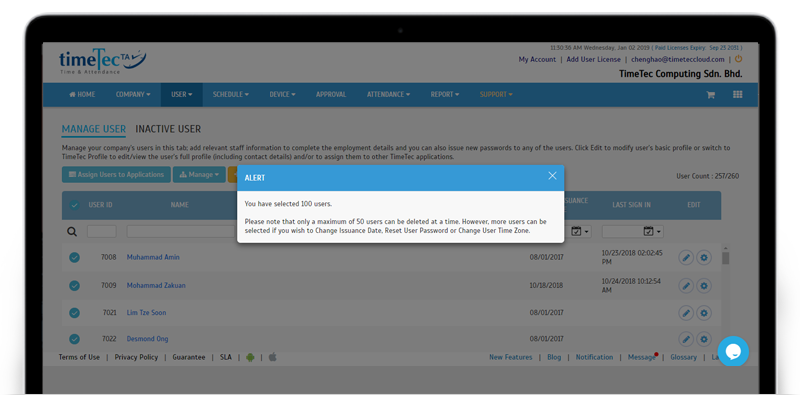Go to HOME in navigation bar
Viewport: 800px width, 395px height.
point(82,94)
